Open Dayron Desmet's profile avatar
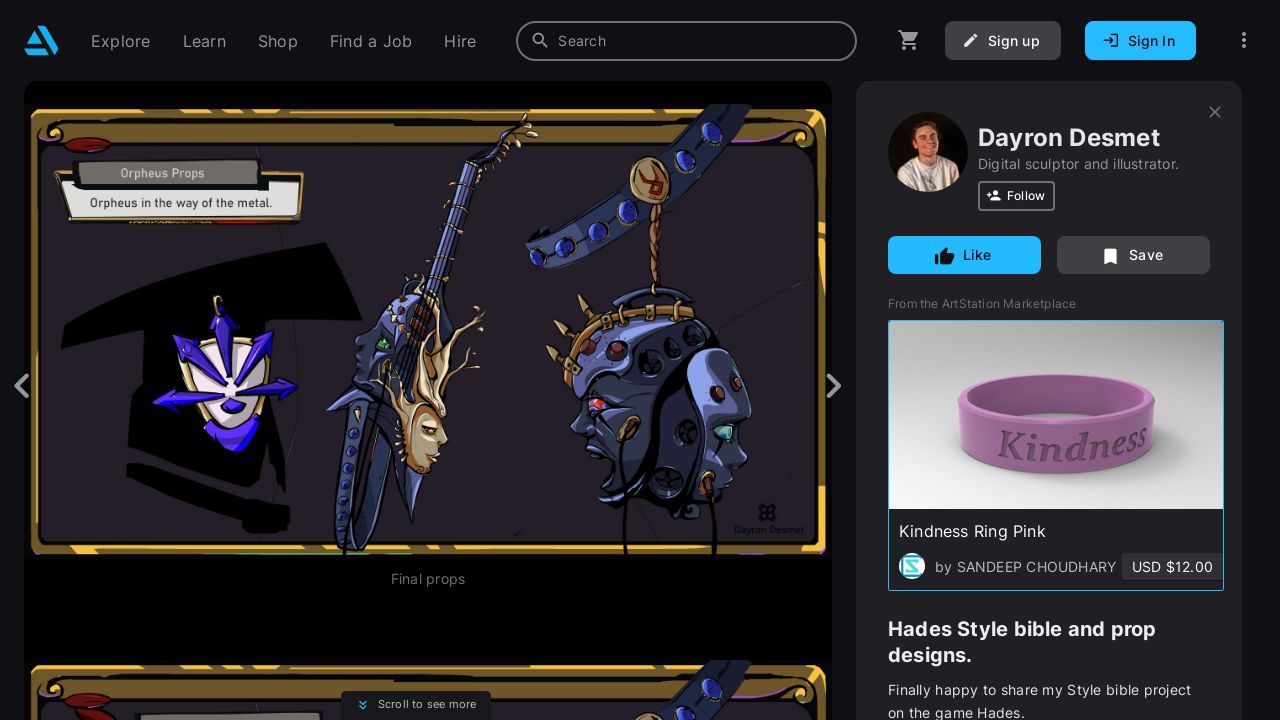 pos(927,152)
